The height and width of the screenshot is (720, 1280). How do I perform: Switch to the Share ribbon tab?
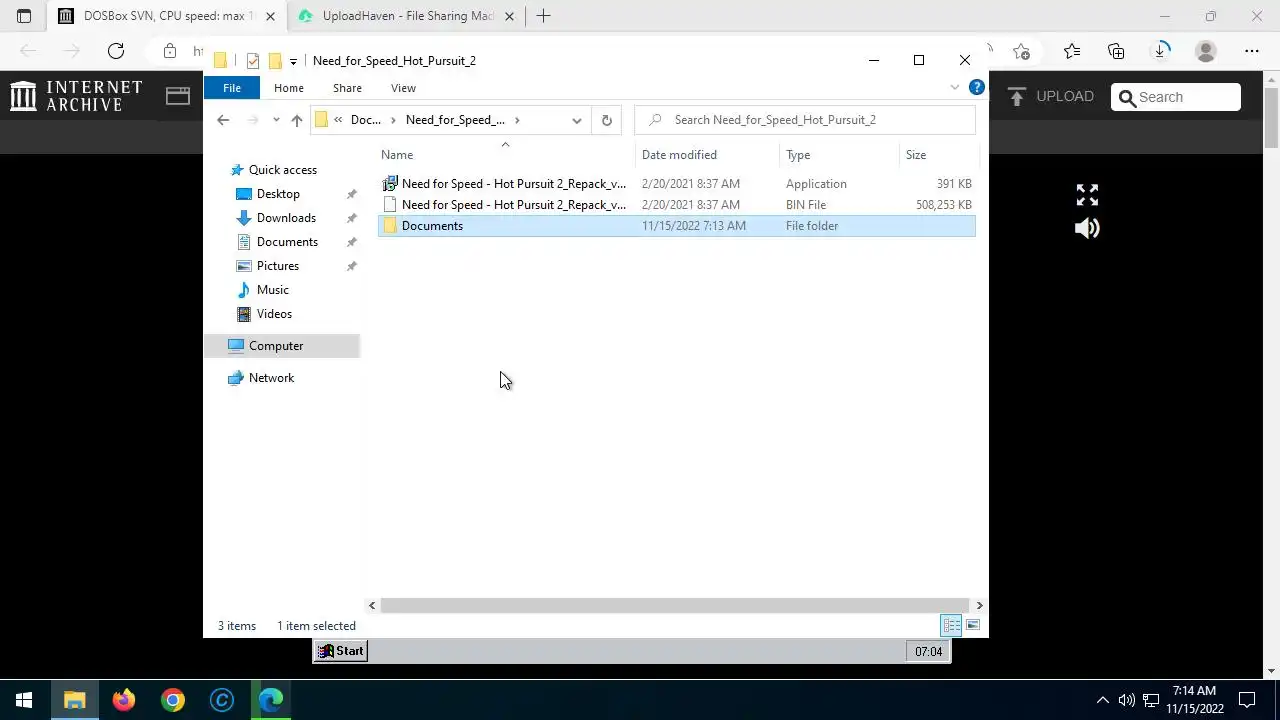click(x=347, y=88)
